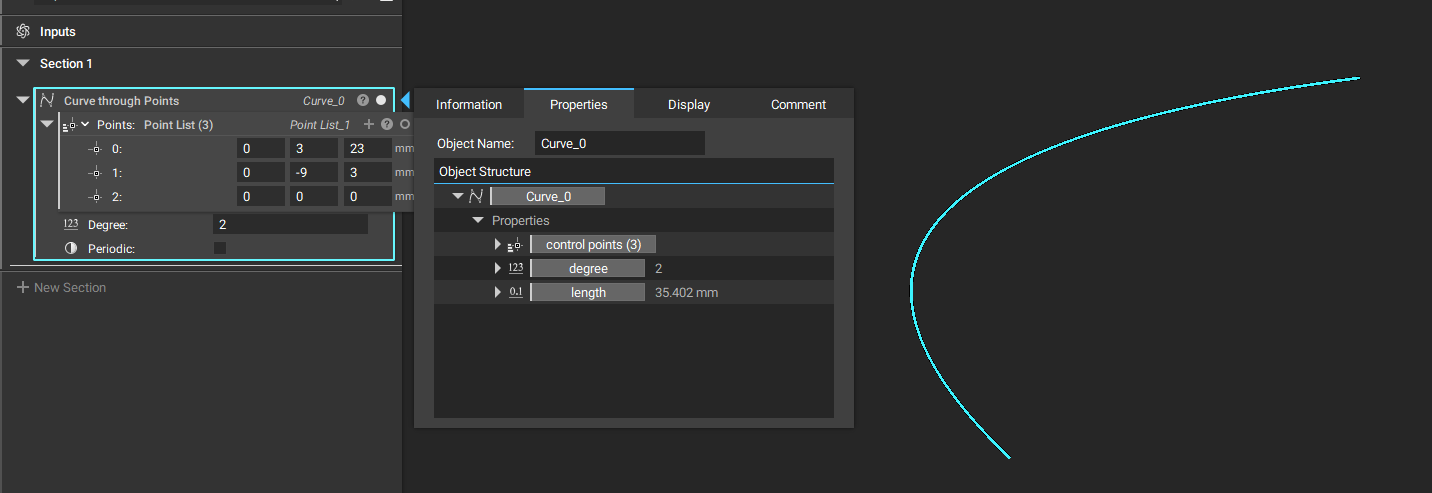Click the control points (3) chip
1432x493 pixels.
click(x=593, y=245)
